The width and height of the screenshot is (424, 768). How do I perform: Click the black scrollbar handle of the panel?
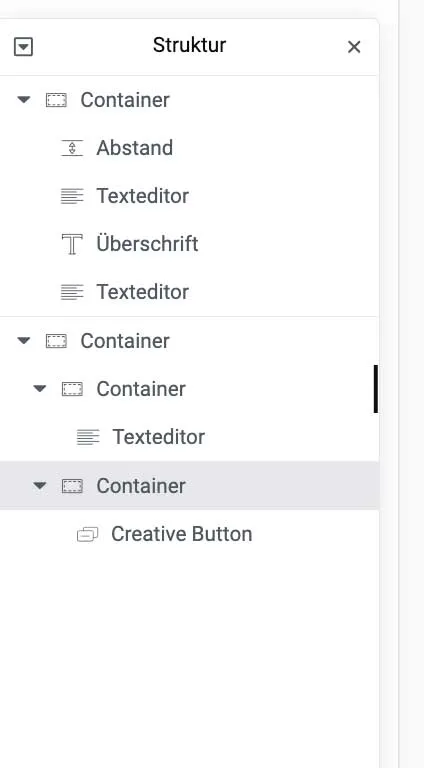[x=376, y=389]
